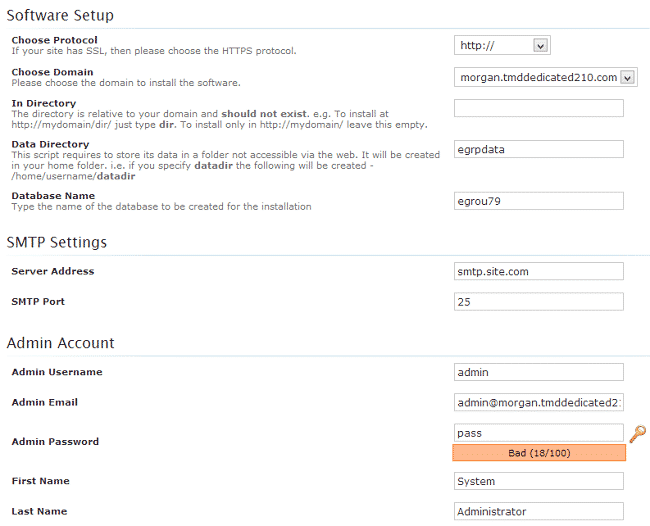Click the Admin Username field
The width and height of the screenshot is (650, 526).
538,372
